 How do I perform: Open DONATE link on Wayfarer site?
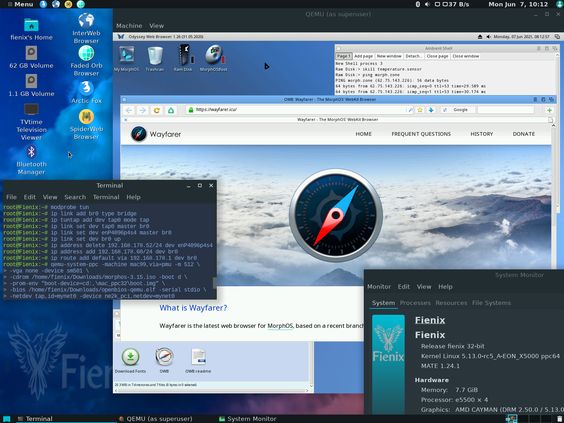(524, 134)
